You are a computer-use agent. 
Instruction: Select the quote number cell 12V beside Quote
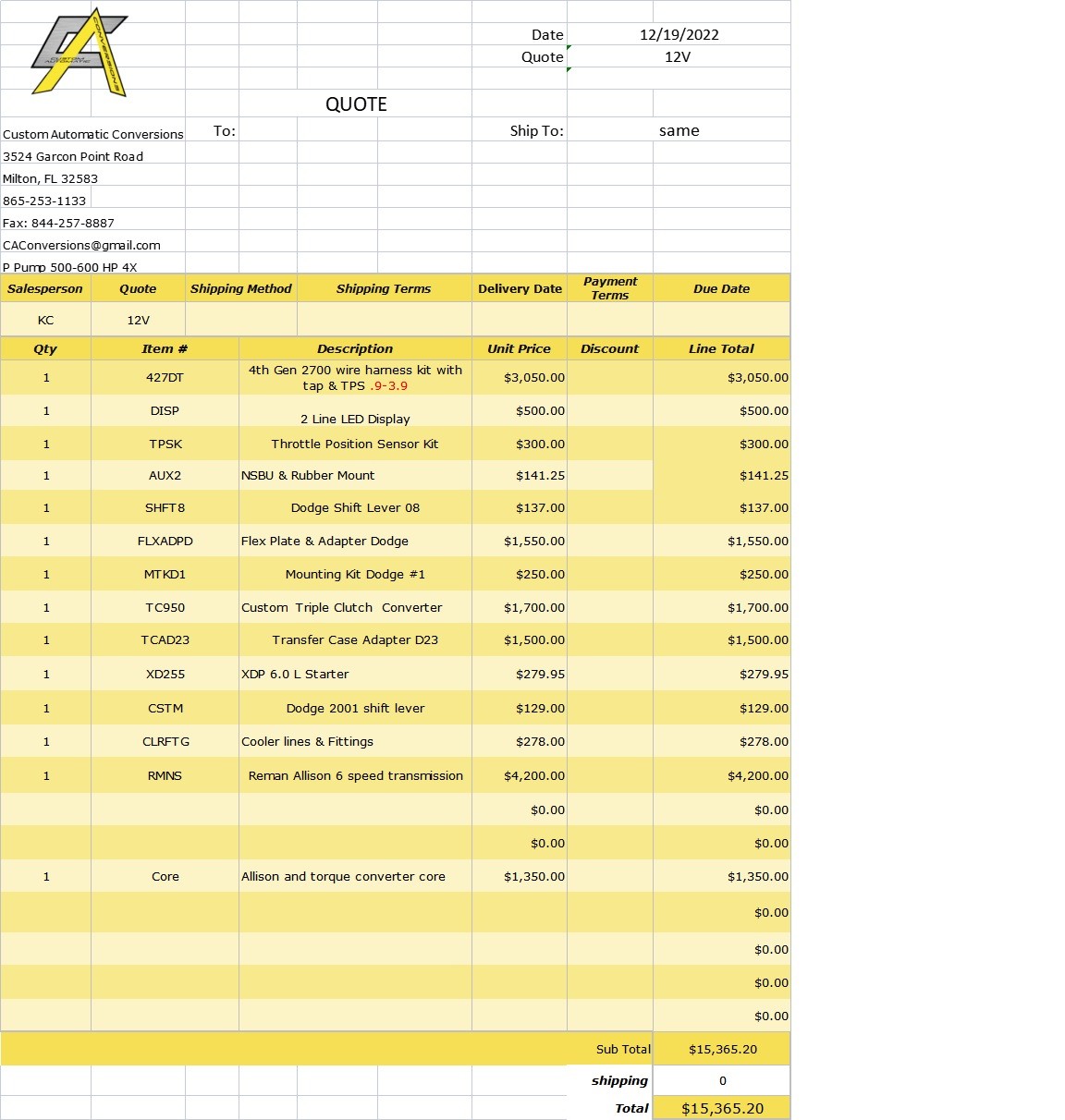[679, 56]
